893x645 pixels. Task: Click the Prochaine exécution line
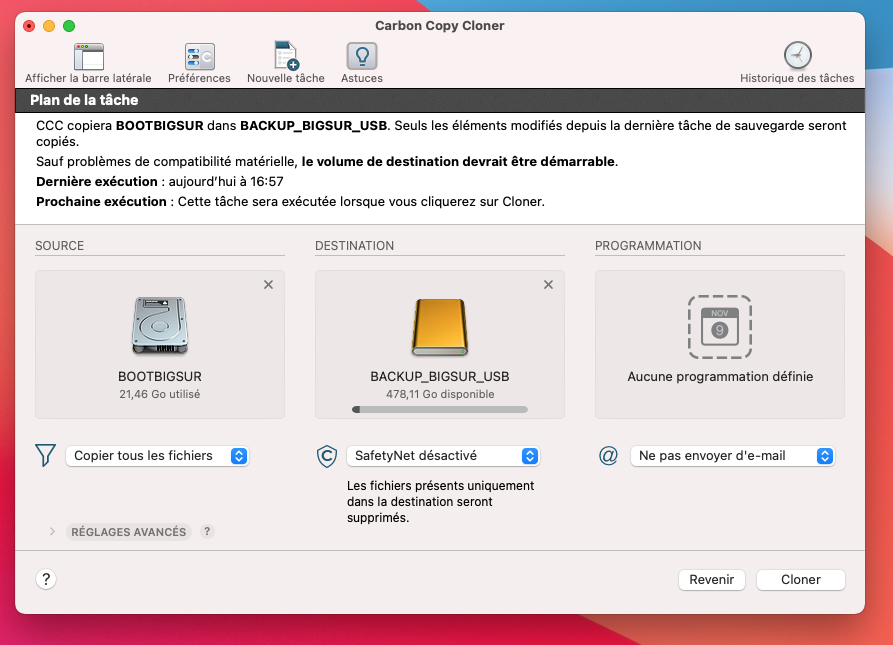[x=290, y=202]
